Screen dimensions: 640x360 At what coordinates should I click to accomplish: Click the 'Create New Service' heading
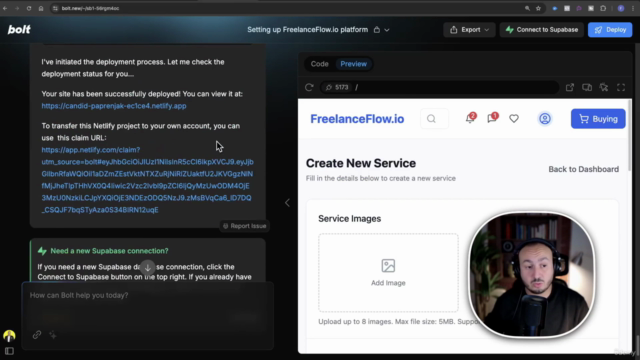pyautogui.click(x=361, y=163)
